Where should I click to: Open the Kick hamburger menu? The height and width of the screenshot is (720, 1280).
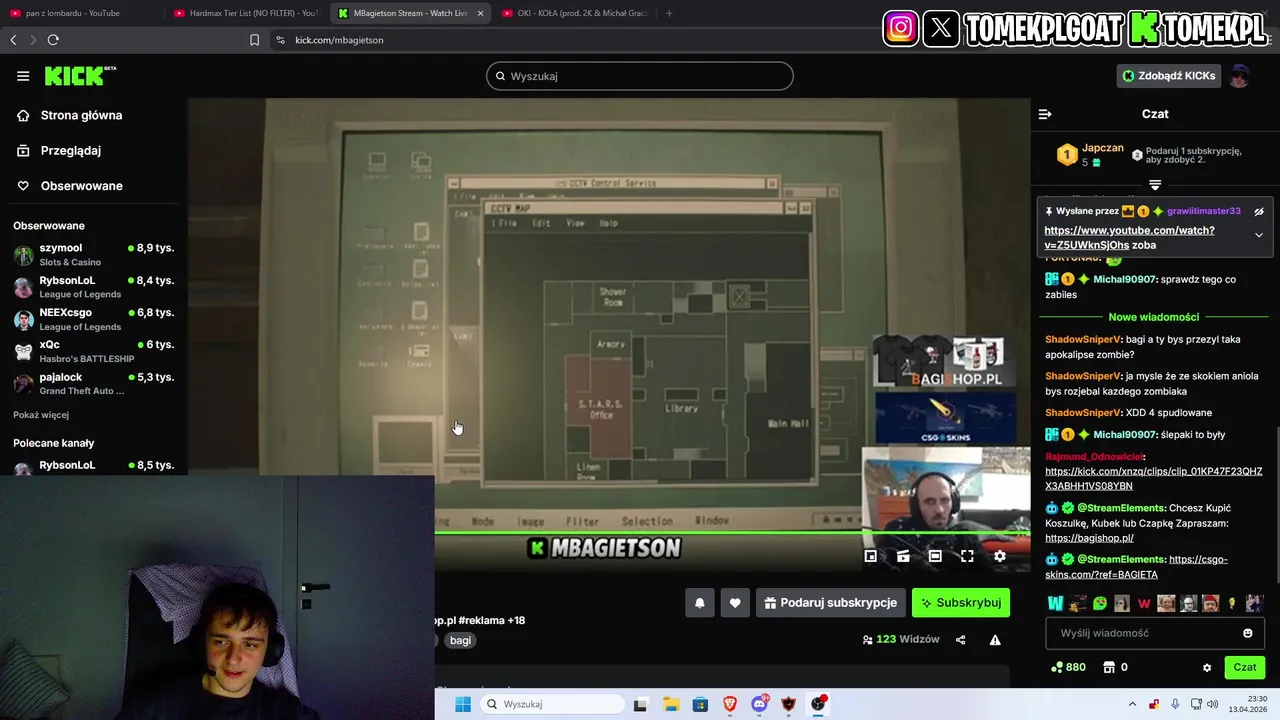(x=23, y=76)
